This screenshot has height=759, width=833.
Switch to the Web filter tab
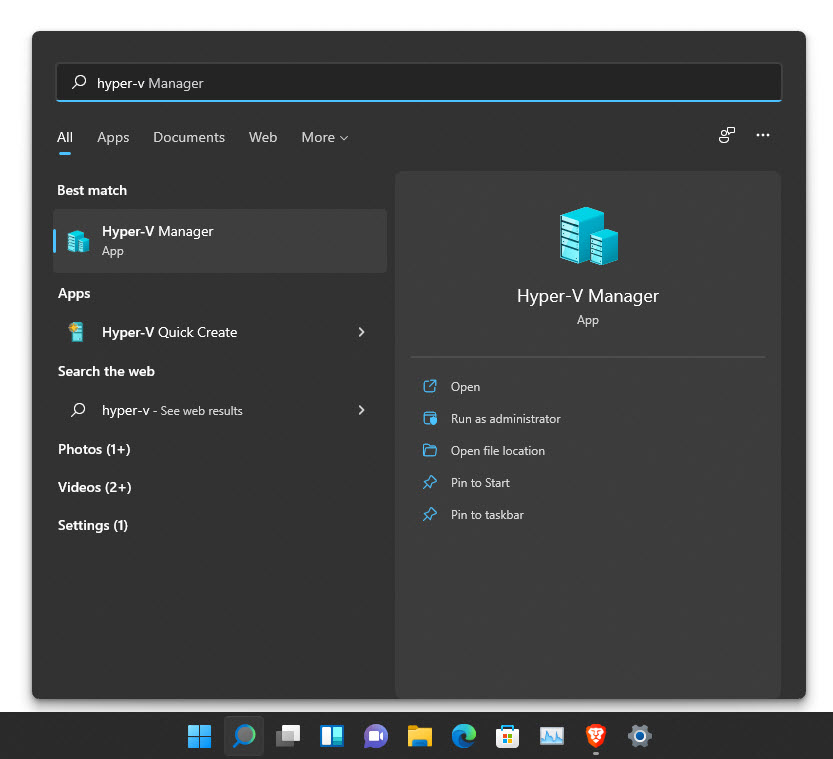point(263,137)
